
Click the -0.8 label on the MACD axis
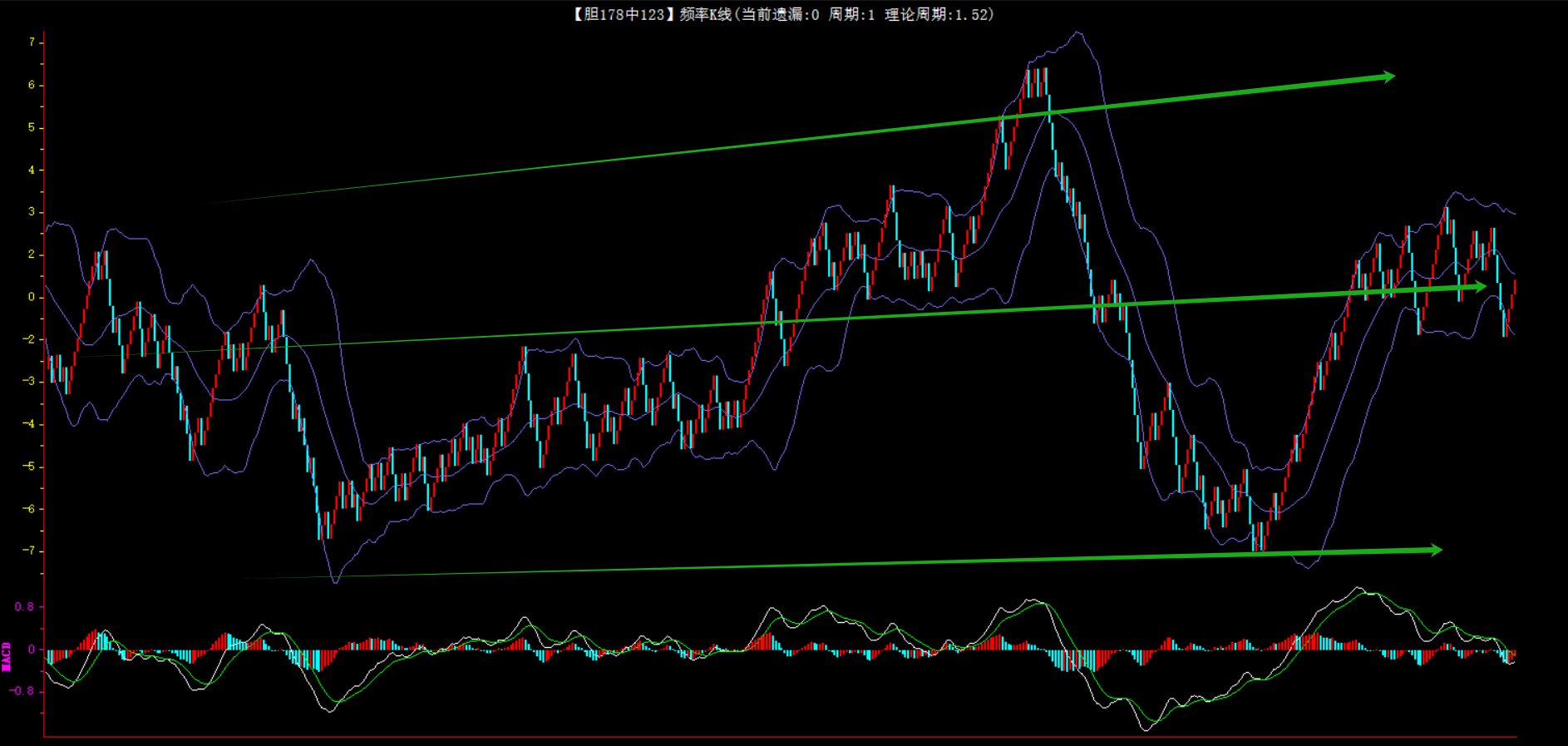[x=22, y=691]
